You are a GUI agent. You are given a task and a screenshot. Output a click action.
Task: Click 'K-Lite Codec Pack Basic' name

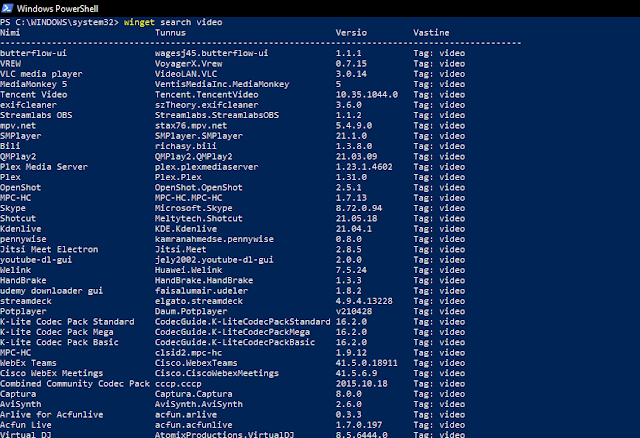[x=60, y=342]
